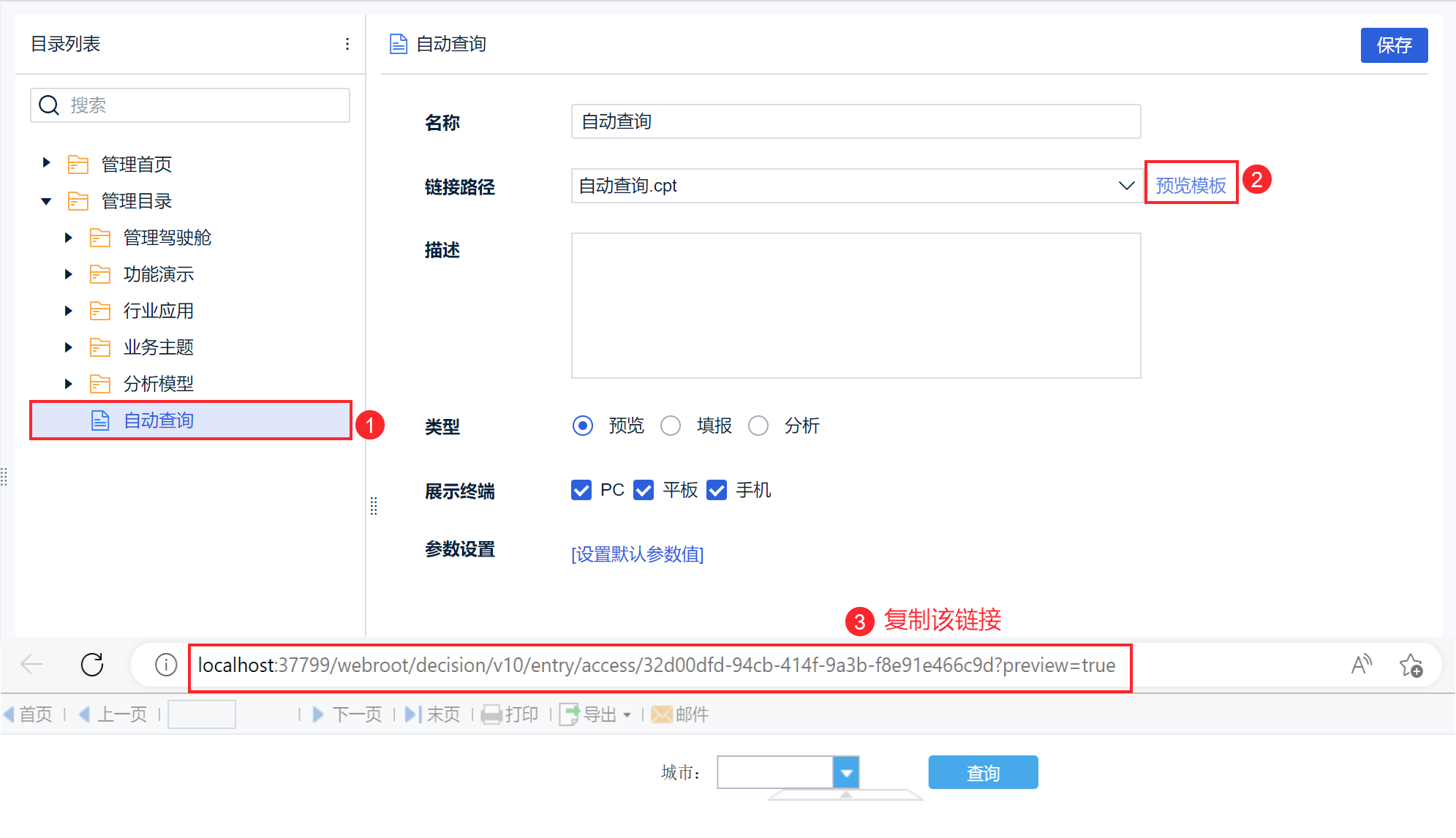Screen dimensions: 1456x838
Task: Click the 管理目录 tree label
Action: (137, 201)
